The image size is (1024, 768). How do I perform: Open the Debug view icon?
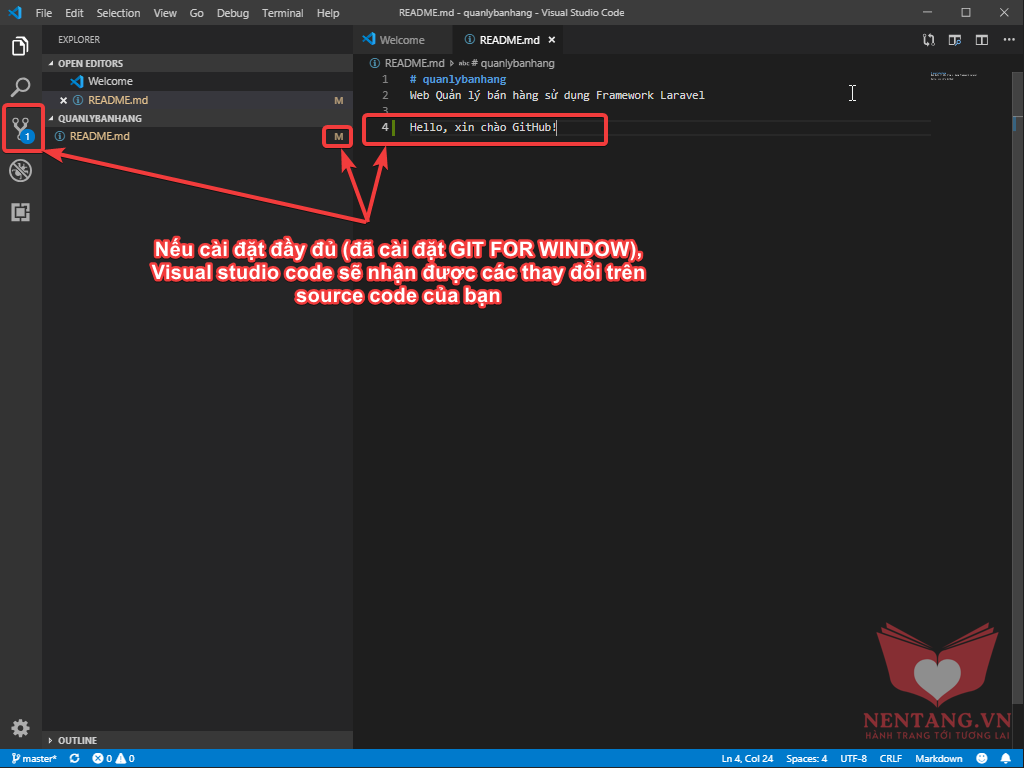pyautogui.click(x=20, y=170)
